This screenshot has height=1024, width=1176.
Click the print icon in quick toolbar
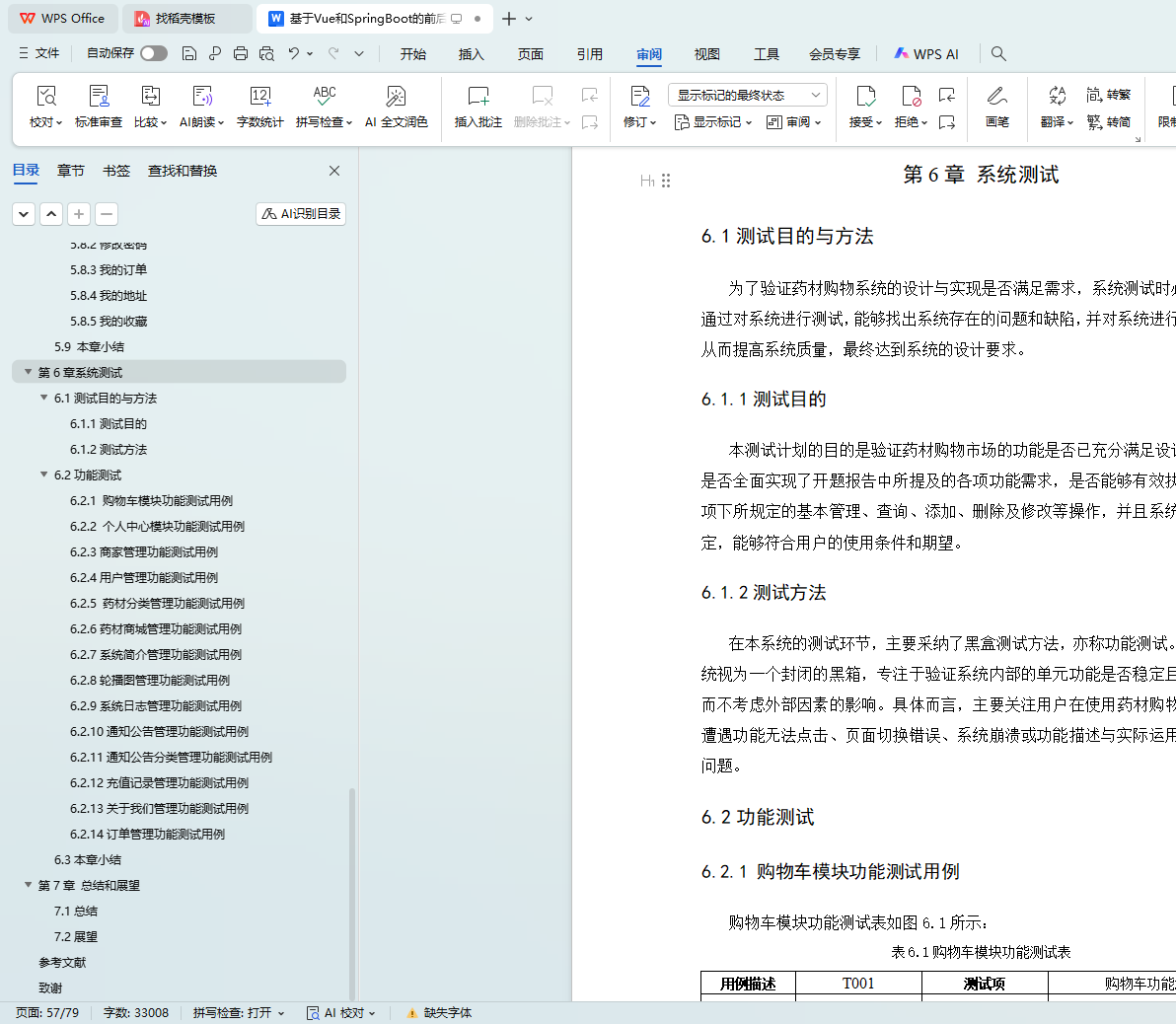(x=240, y=53)
